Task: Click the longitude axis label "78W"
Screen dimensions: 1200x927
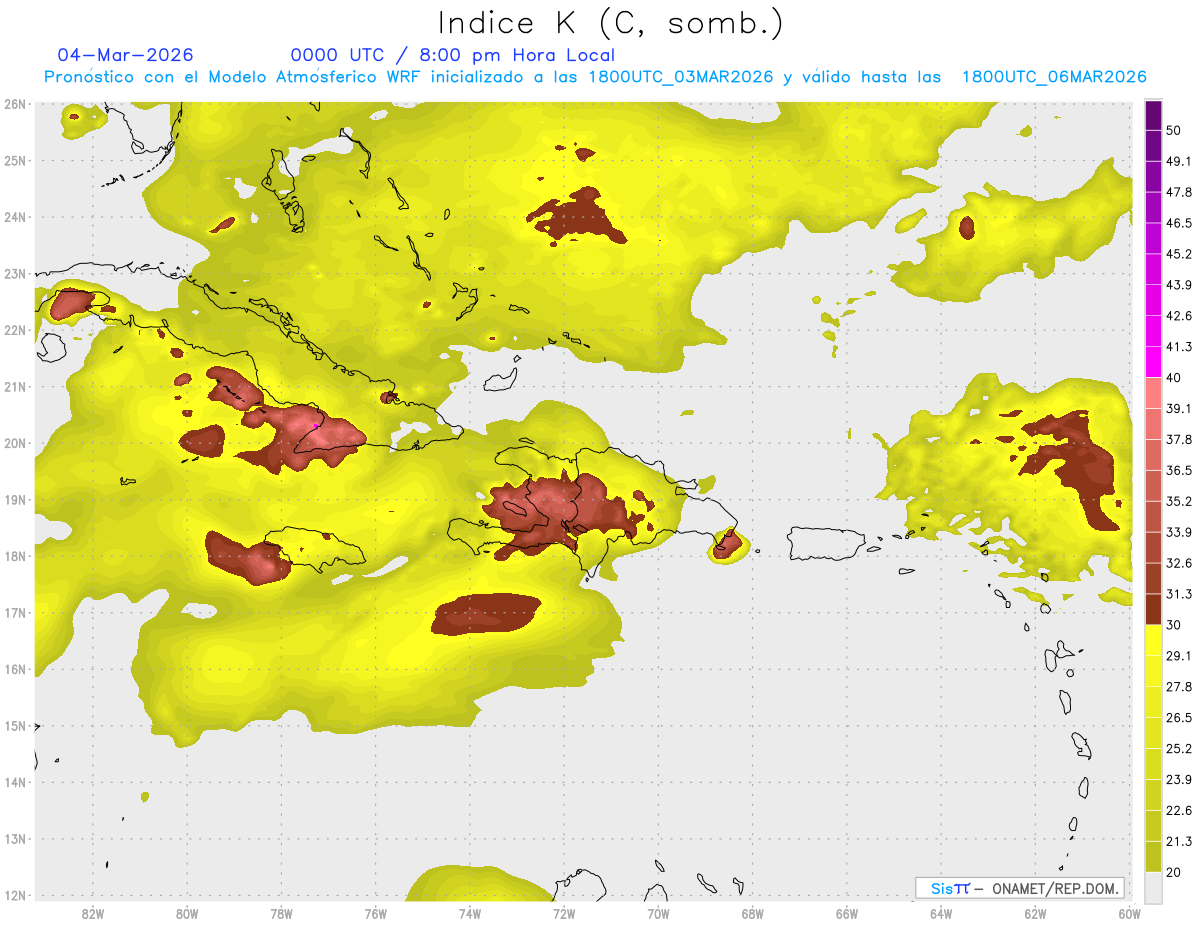Action: coord(281,913)
